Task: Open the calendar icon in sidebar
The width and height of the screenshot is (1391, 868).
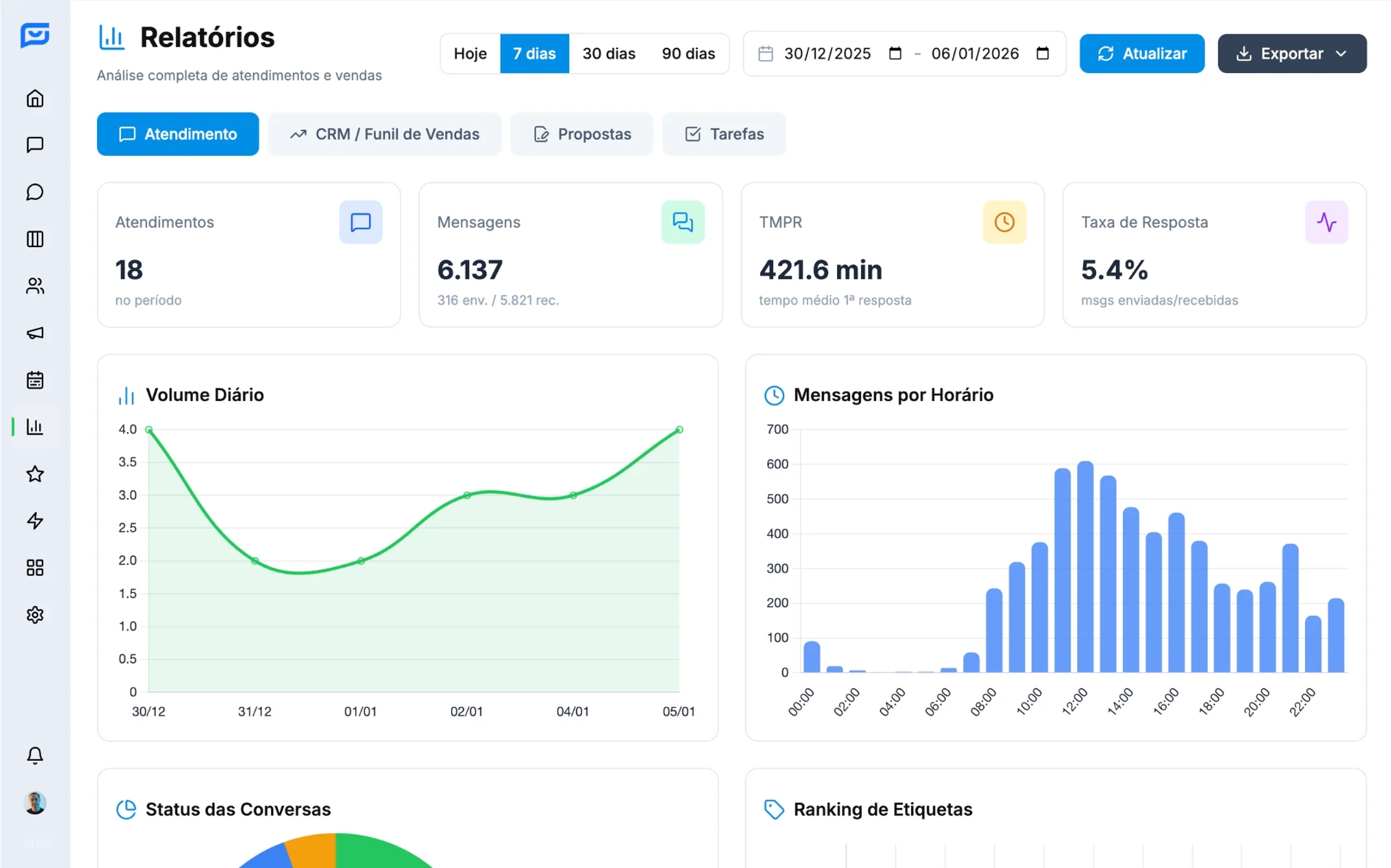Action: (35, 380)
